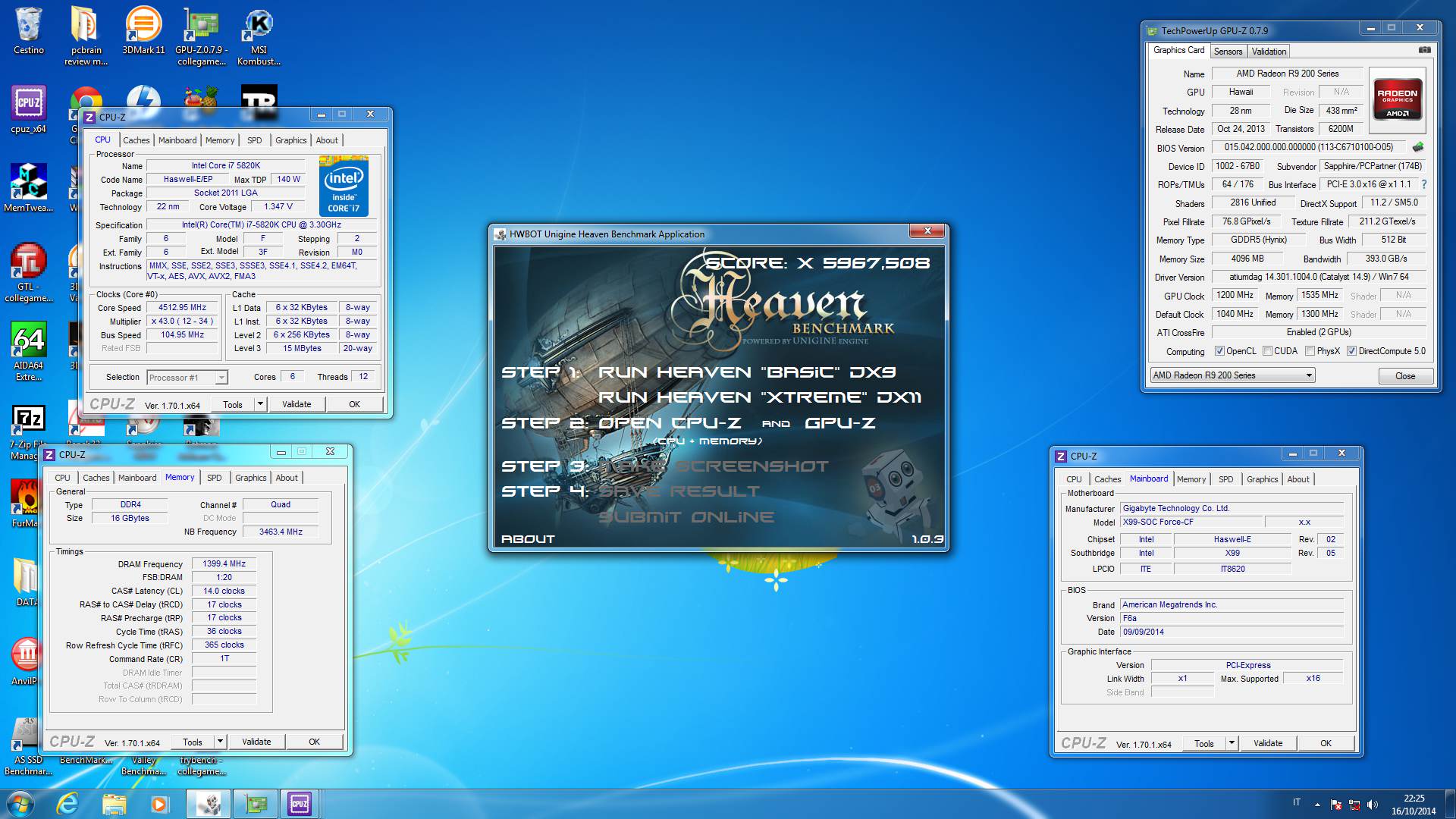Click the GPU-Z BIOS save chip icon
The image size is (1456, 819).
coord(1418,147)
